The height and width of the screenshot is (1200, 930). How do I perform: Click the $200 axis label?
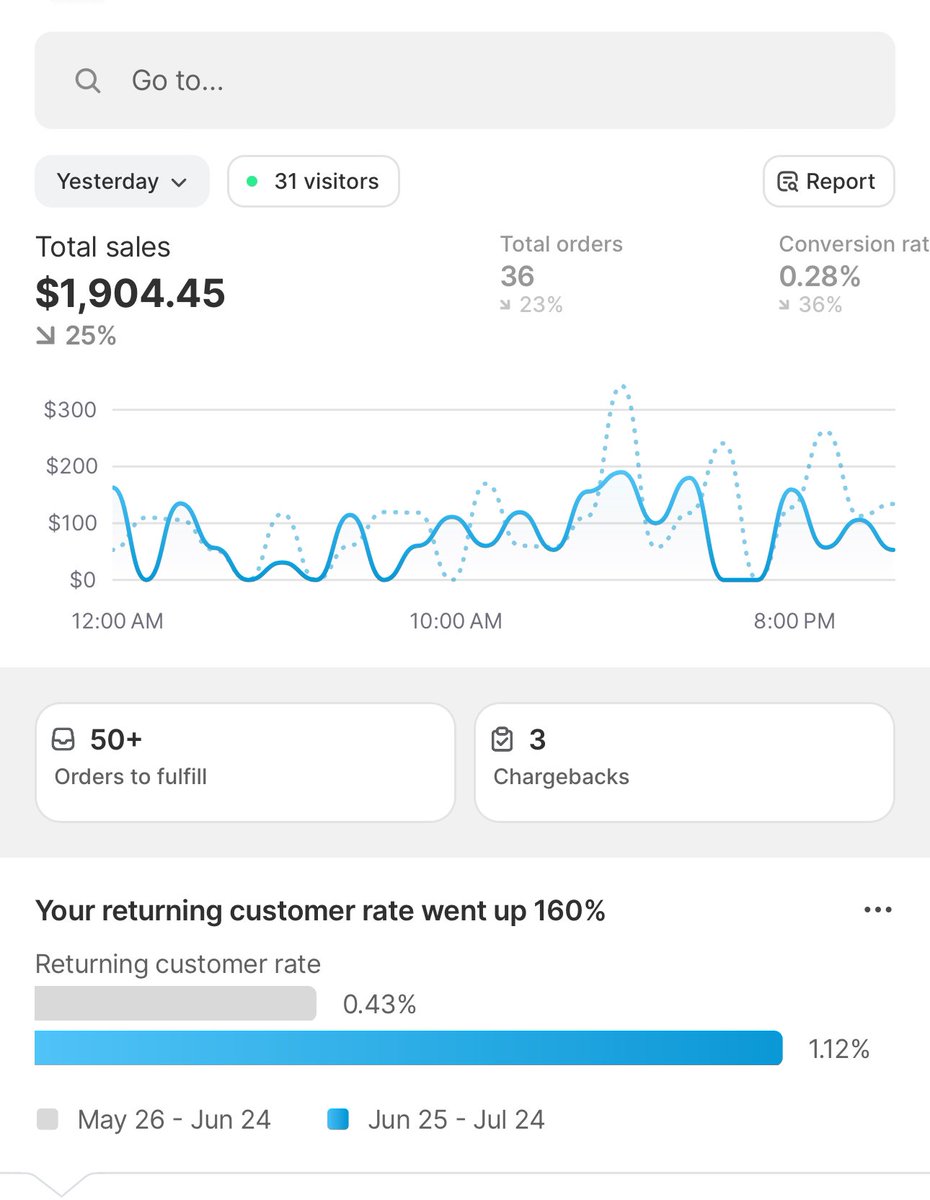70,466
